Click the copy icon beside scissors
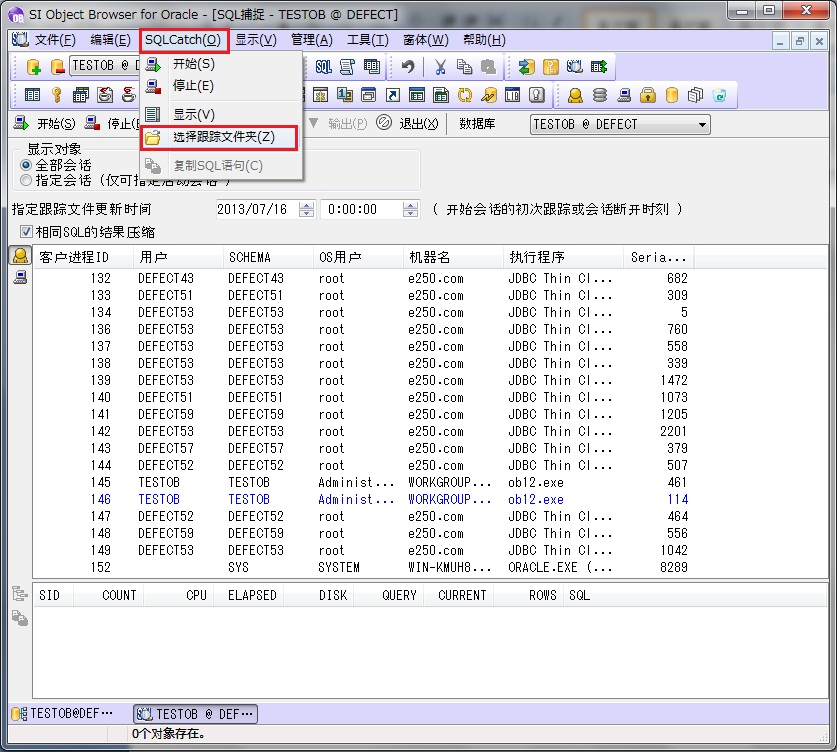This screenshot has width=837, height=752. [x=464, y=67]
